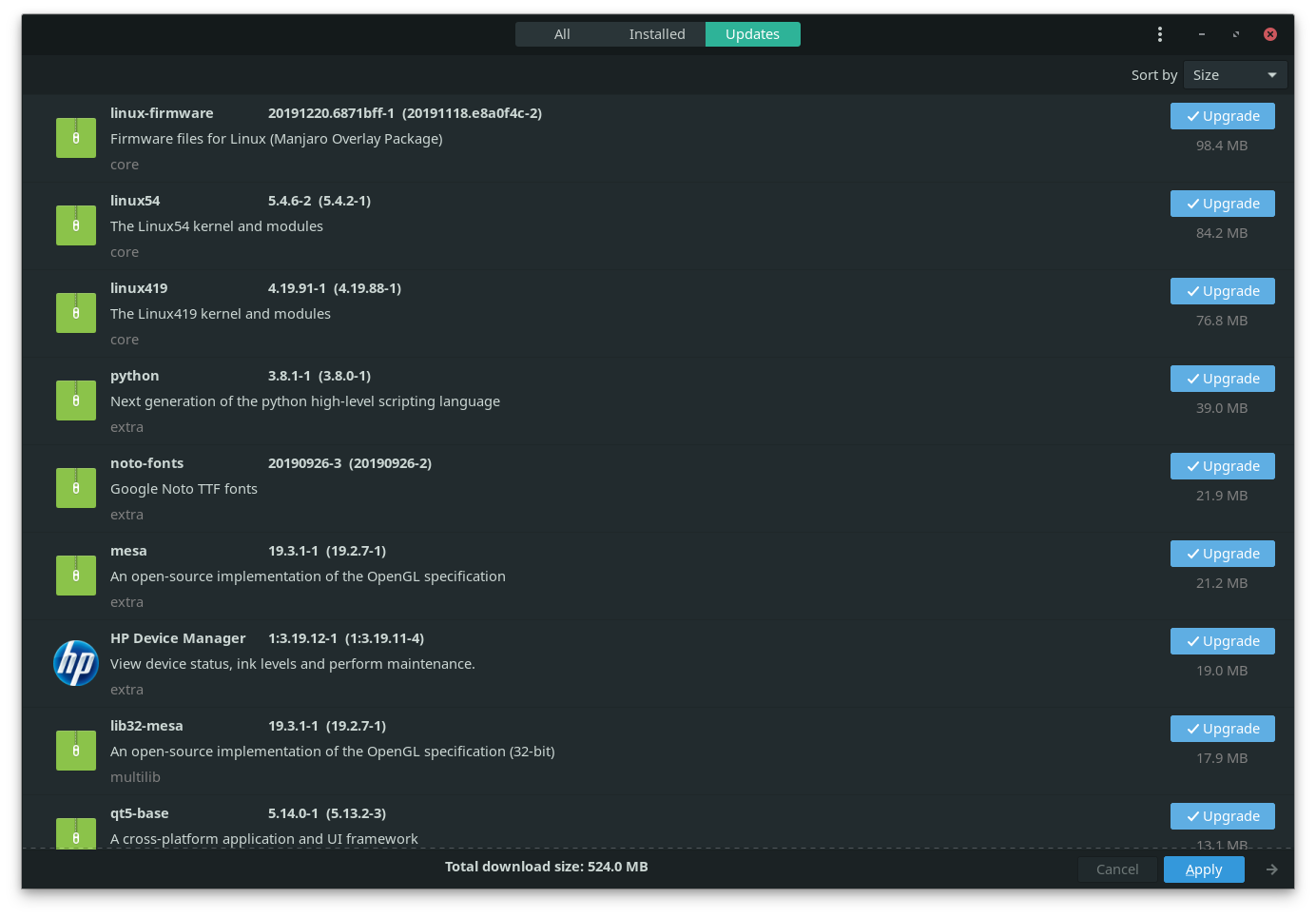The image size is (1316, 918).
Task: Click the noto-fonts package icon
Action: pyautogui.click(x=76, y=488)
